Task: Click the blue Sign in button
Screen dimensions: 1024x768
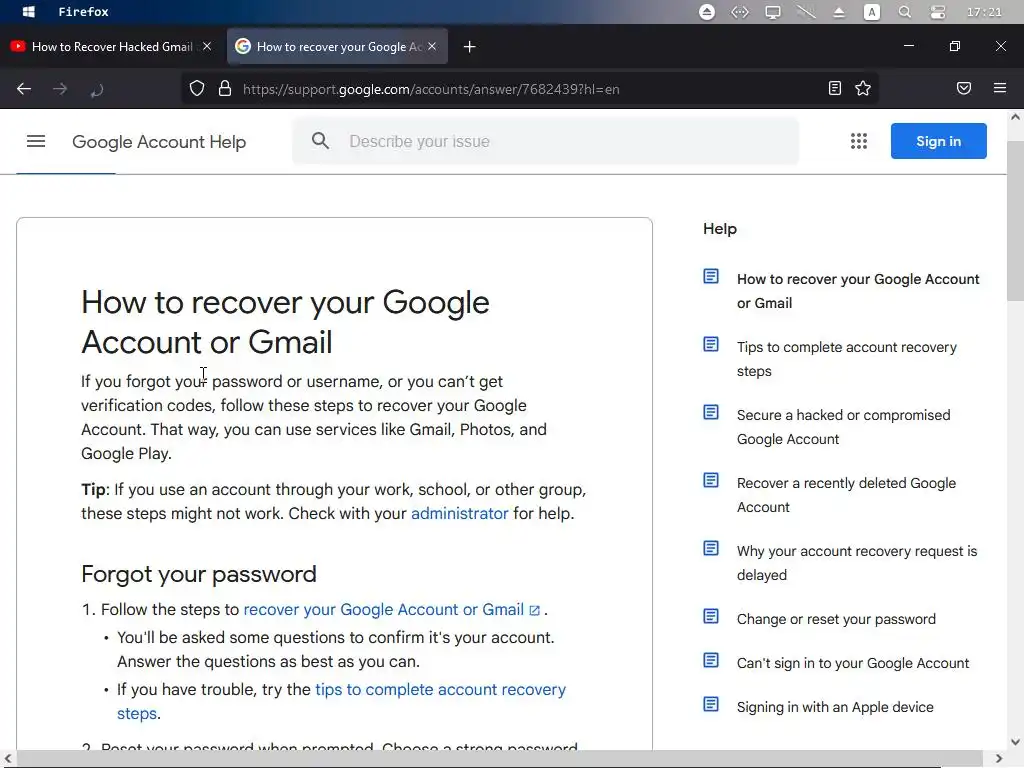Action: click(x=938, y=141)
